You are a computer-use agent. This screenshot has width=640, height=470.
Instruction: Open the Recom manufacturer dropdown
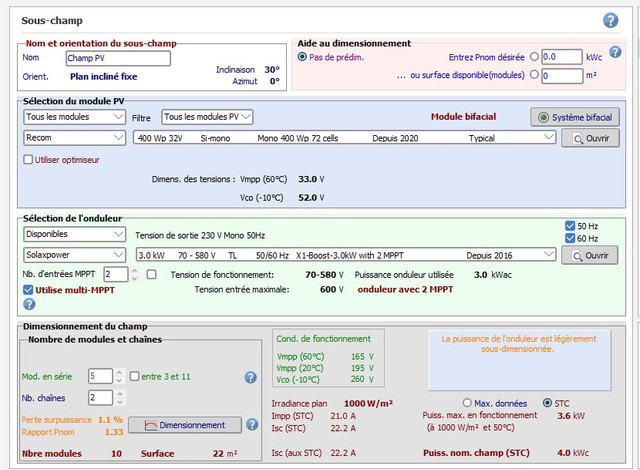(73, 137)
